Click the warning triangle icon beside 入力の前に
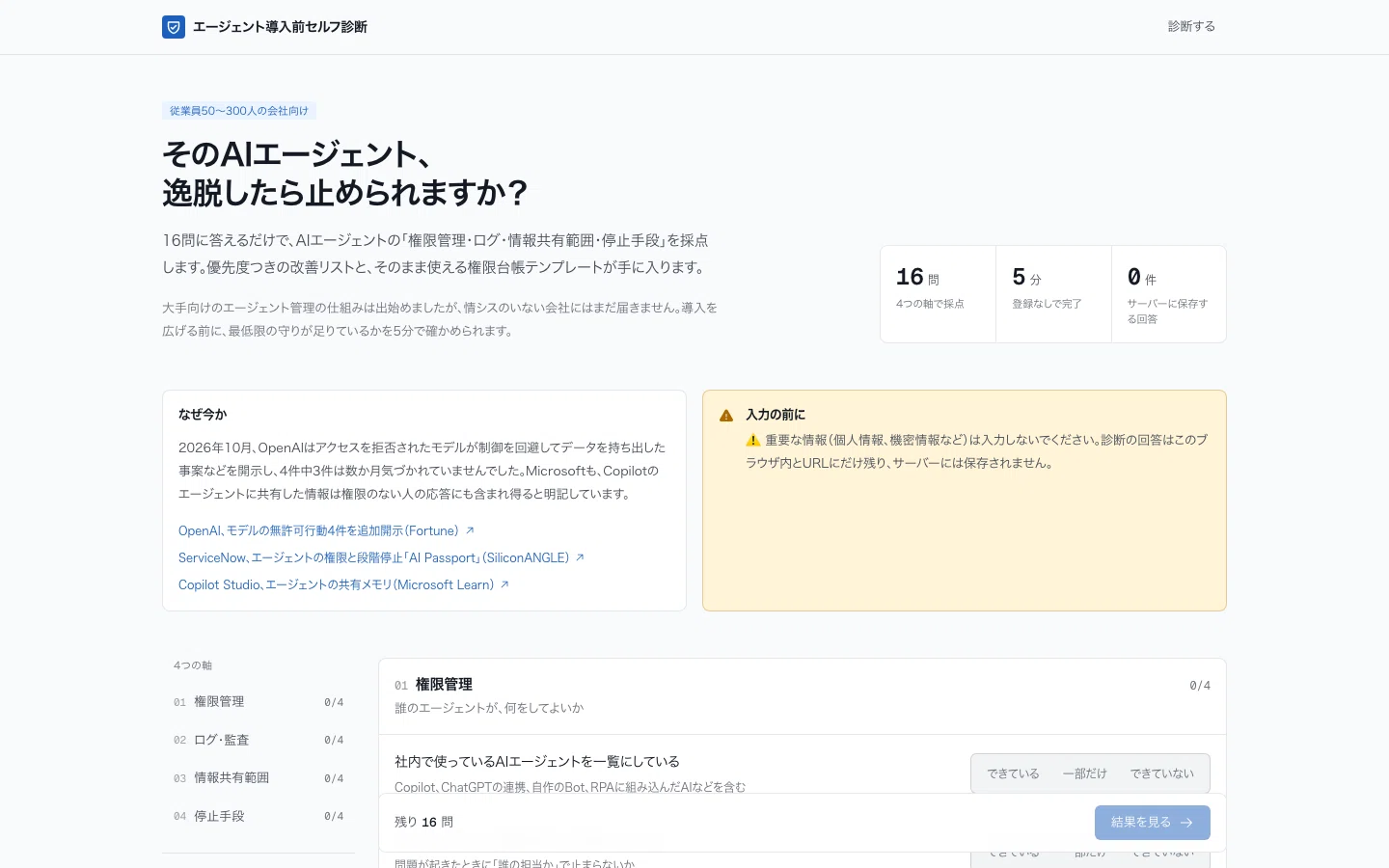This screenshot has height=868, width=1389. (x=726, y=416)
